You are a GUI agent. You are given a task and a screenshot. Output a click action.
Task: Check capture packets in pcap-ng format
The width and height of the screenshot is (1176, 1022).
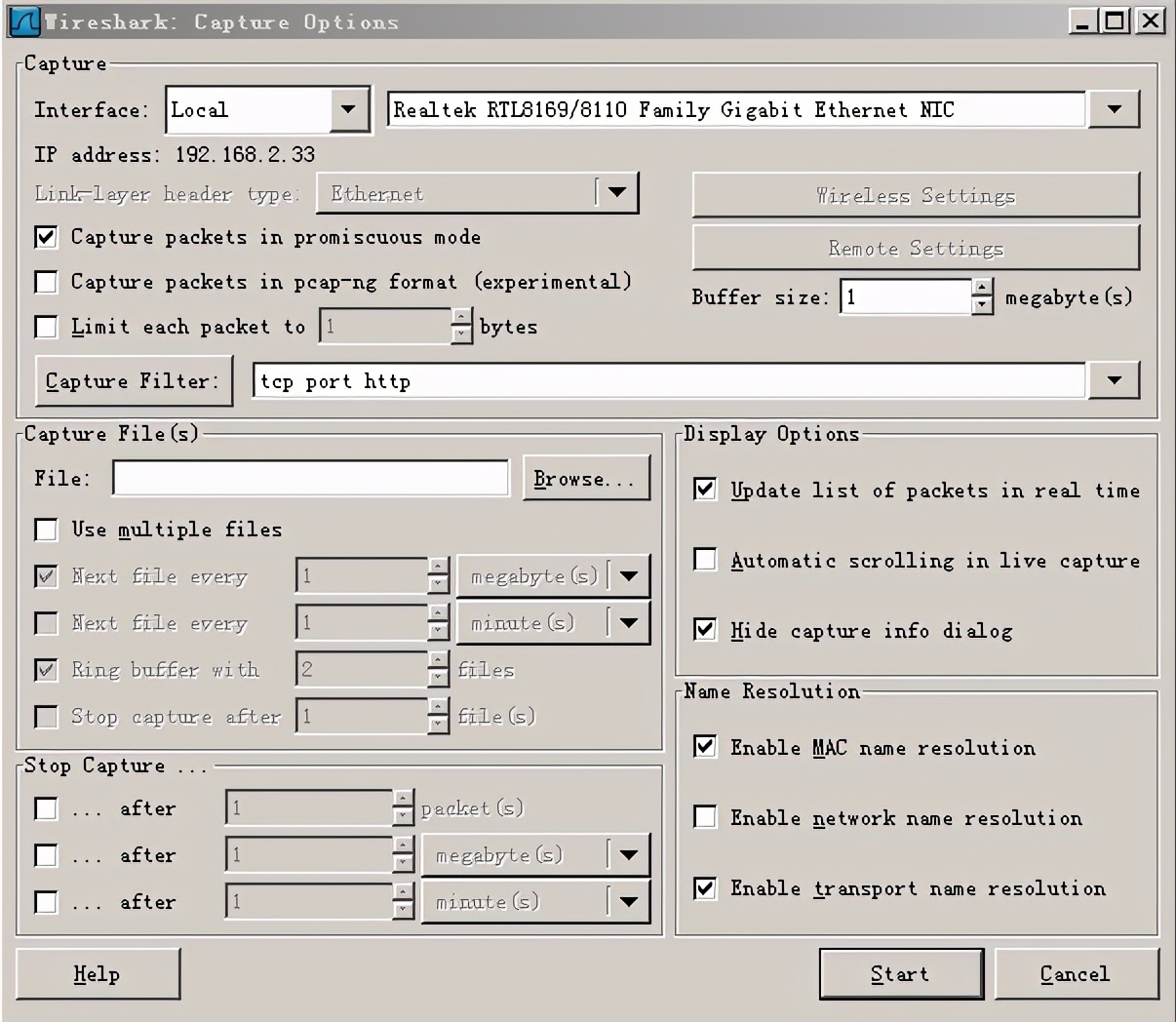pyautogui.click(x=46, y=282)
